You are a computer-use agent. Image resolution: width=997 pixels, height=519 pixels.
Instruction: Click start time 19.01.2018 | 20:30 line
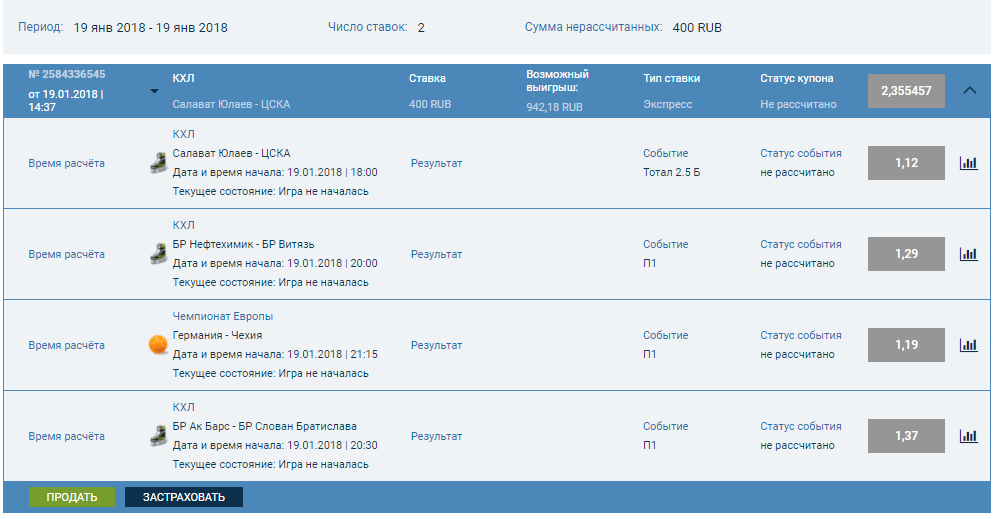[x=275, y=445]
